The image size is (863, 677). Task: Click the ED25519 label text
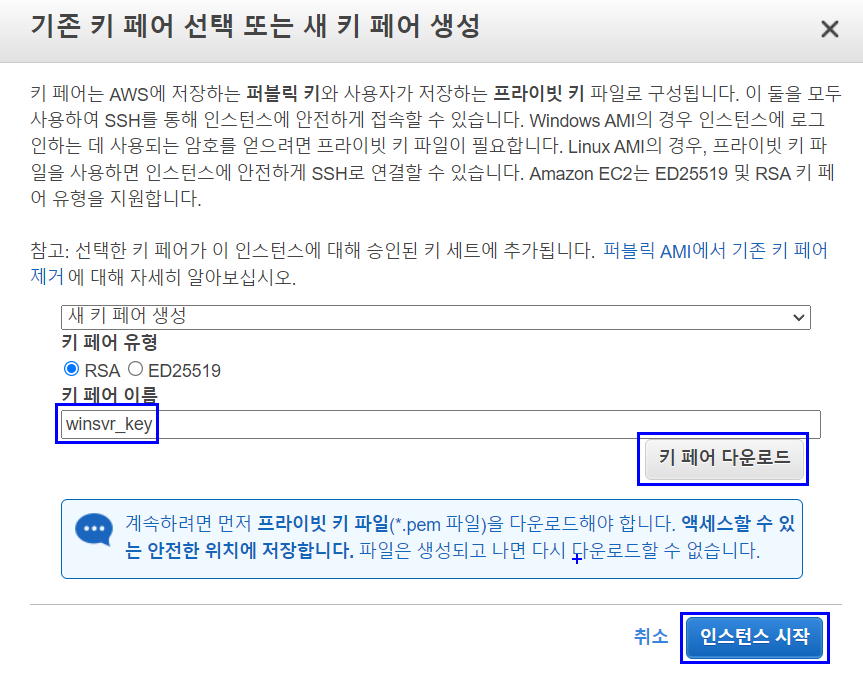tap(184, 370)
